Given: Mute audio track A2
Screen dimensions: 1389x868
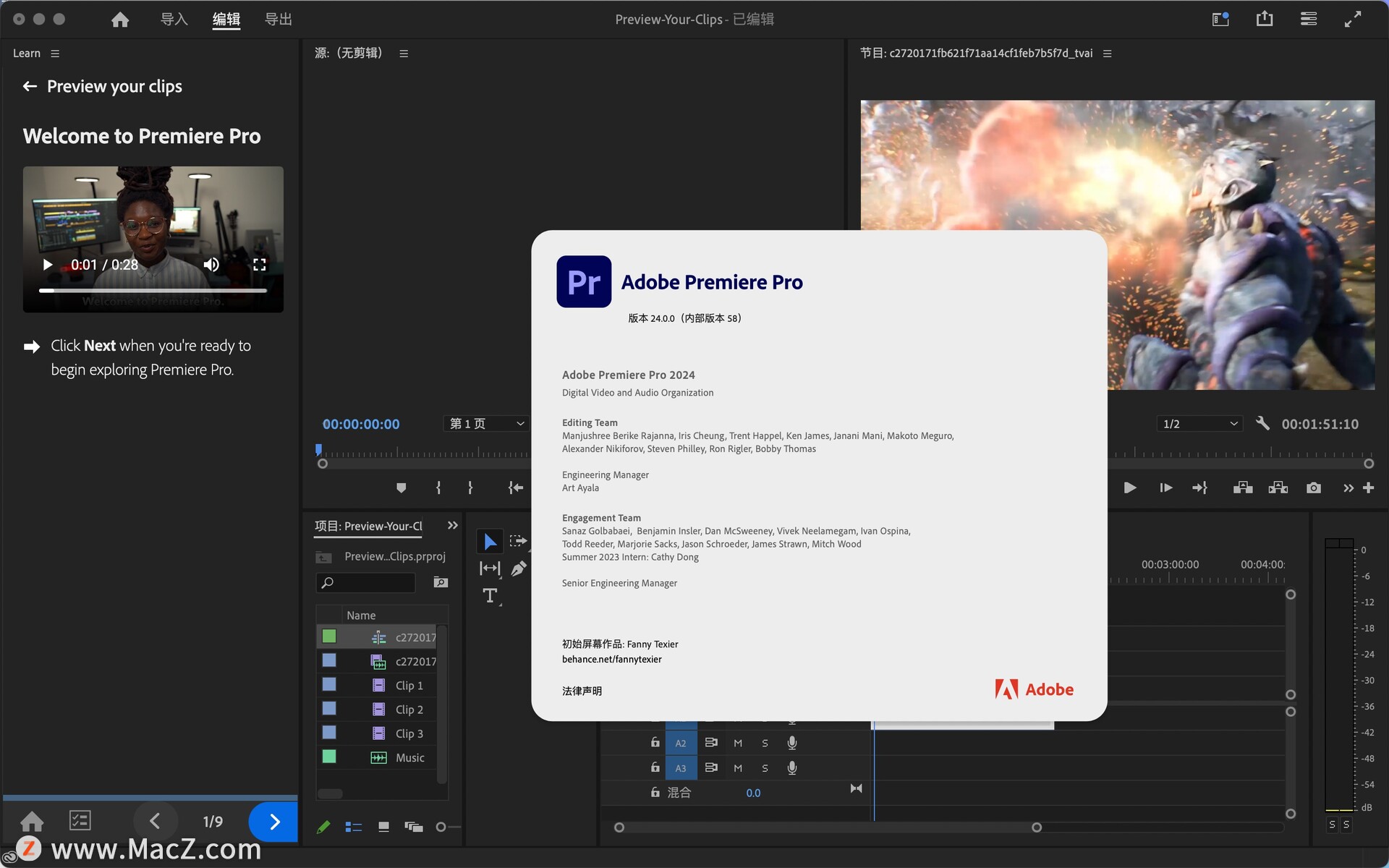Looking at the screenshot, I should point(738,744).
